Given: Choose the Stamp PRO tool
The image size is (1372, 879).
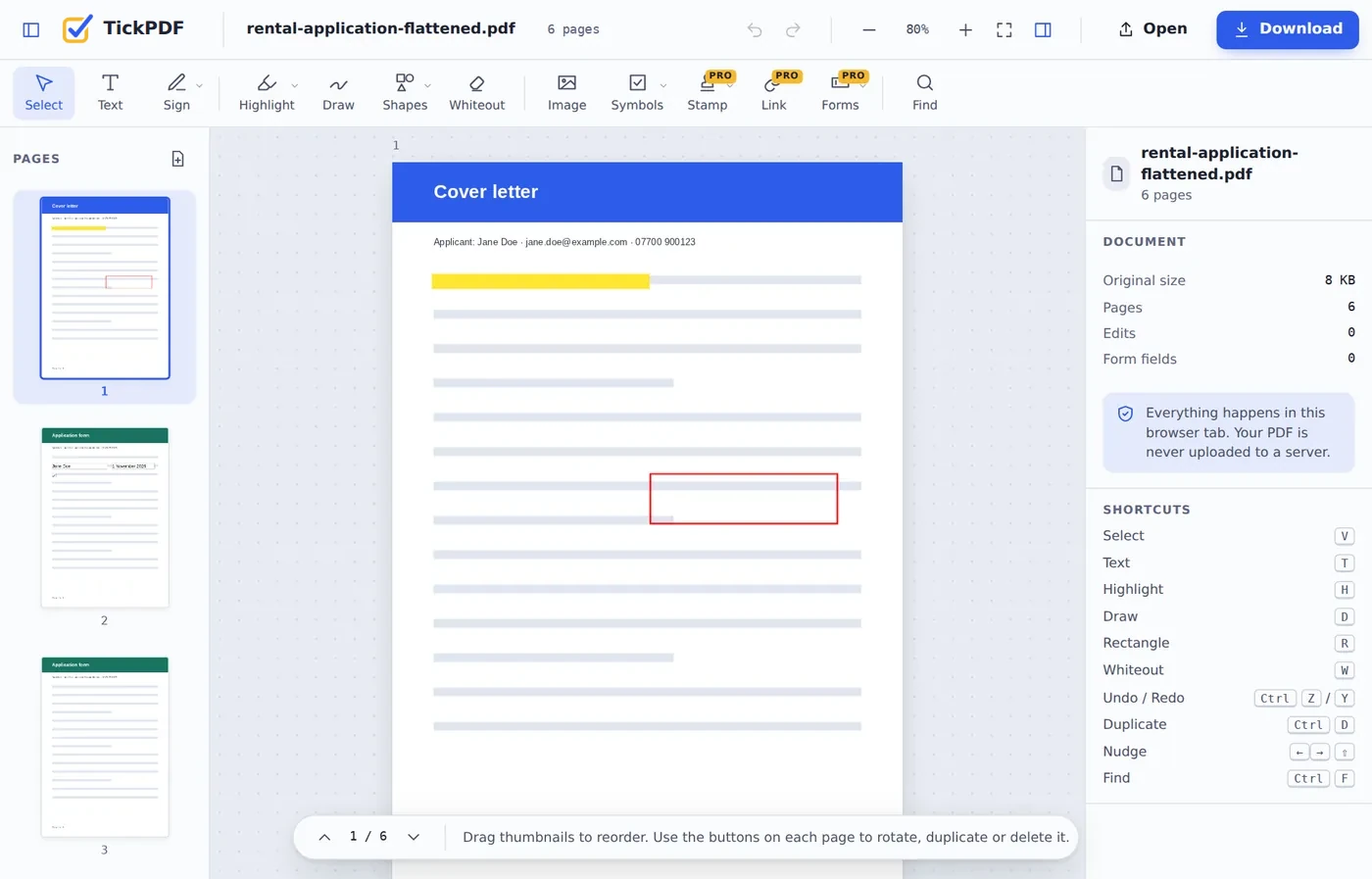Looking at the screenshot, I should click(x=708, y=92).
